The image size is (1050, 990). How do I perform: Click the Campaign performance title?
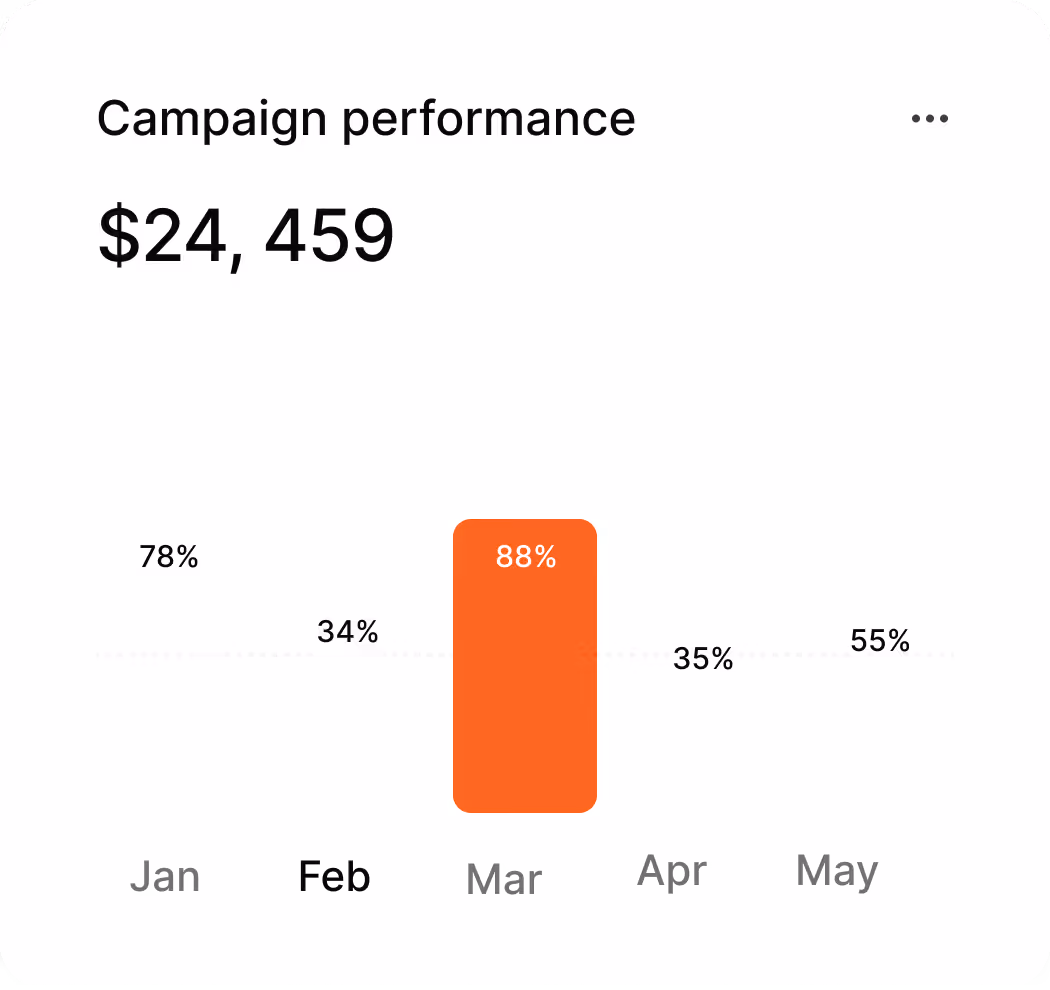(x=366, y=119)
